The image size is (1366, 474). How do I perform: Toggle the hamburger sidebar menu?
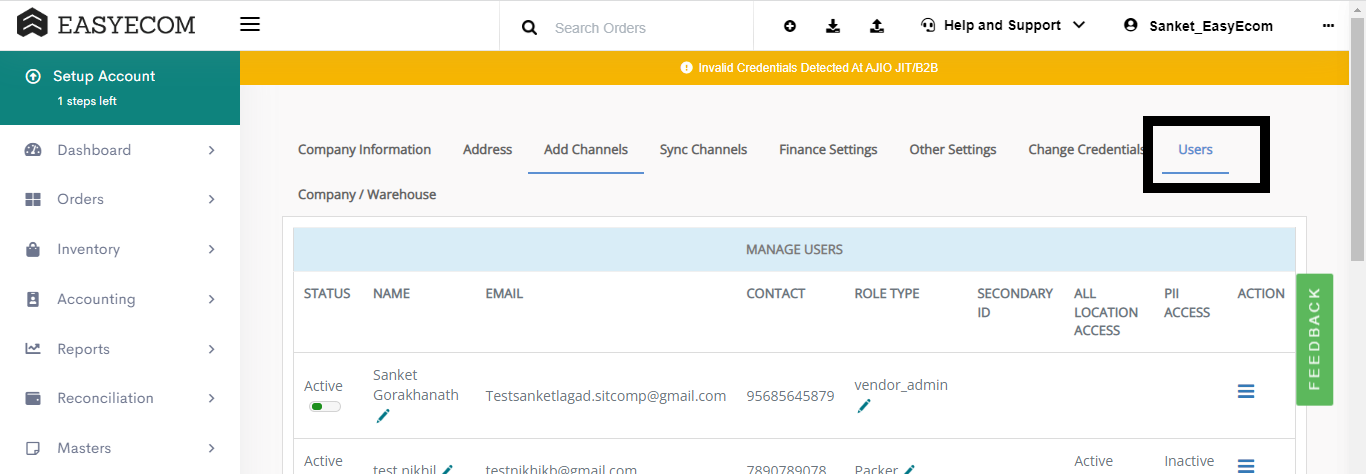250,24
